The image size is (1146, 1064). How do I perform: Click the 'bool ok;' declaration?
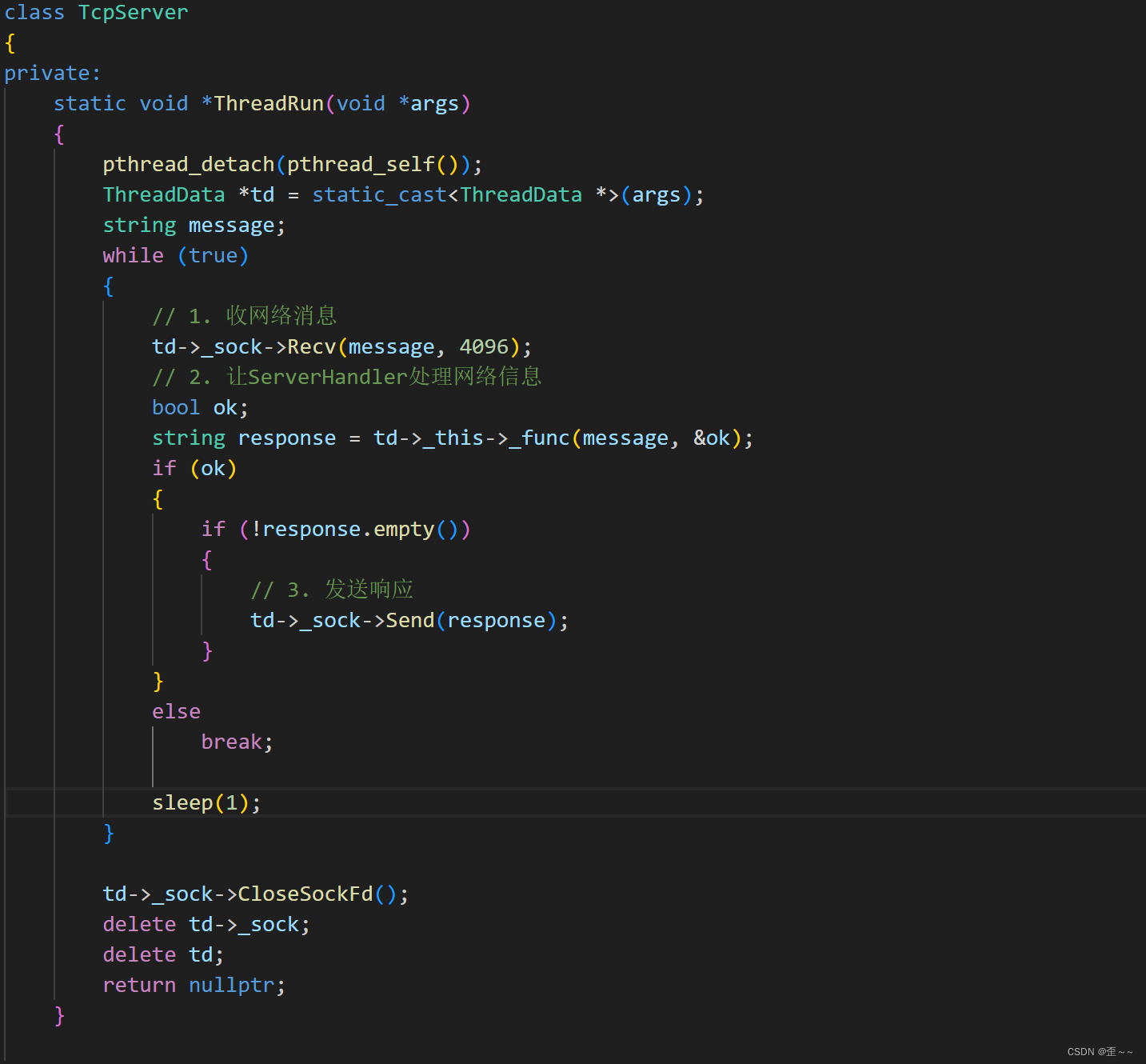coord(201,408)
